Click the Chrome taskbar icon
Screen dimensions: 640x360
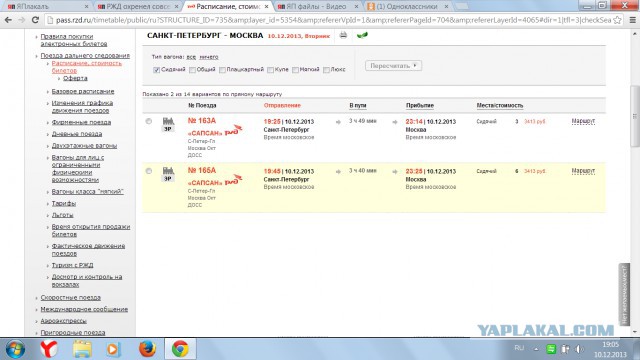point(180,349)
